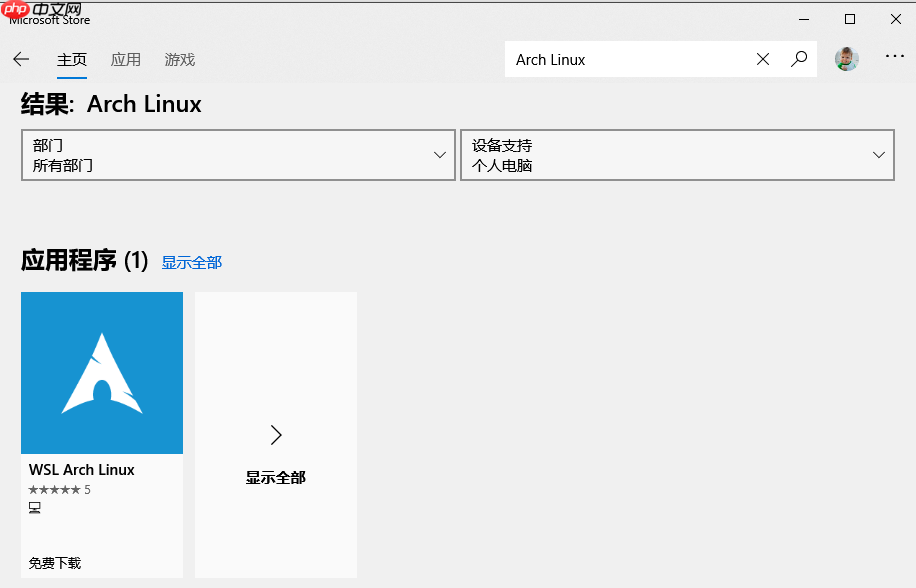This screenshot has height=588, width=916.
Task: Open the user account avatar
Action: coord(846,59)
